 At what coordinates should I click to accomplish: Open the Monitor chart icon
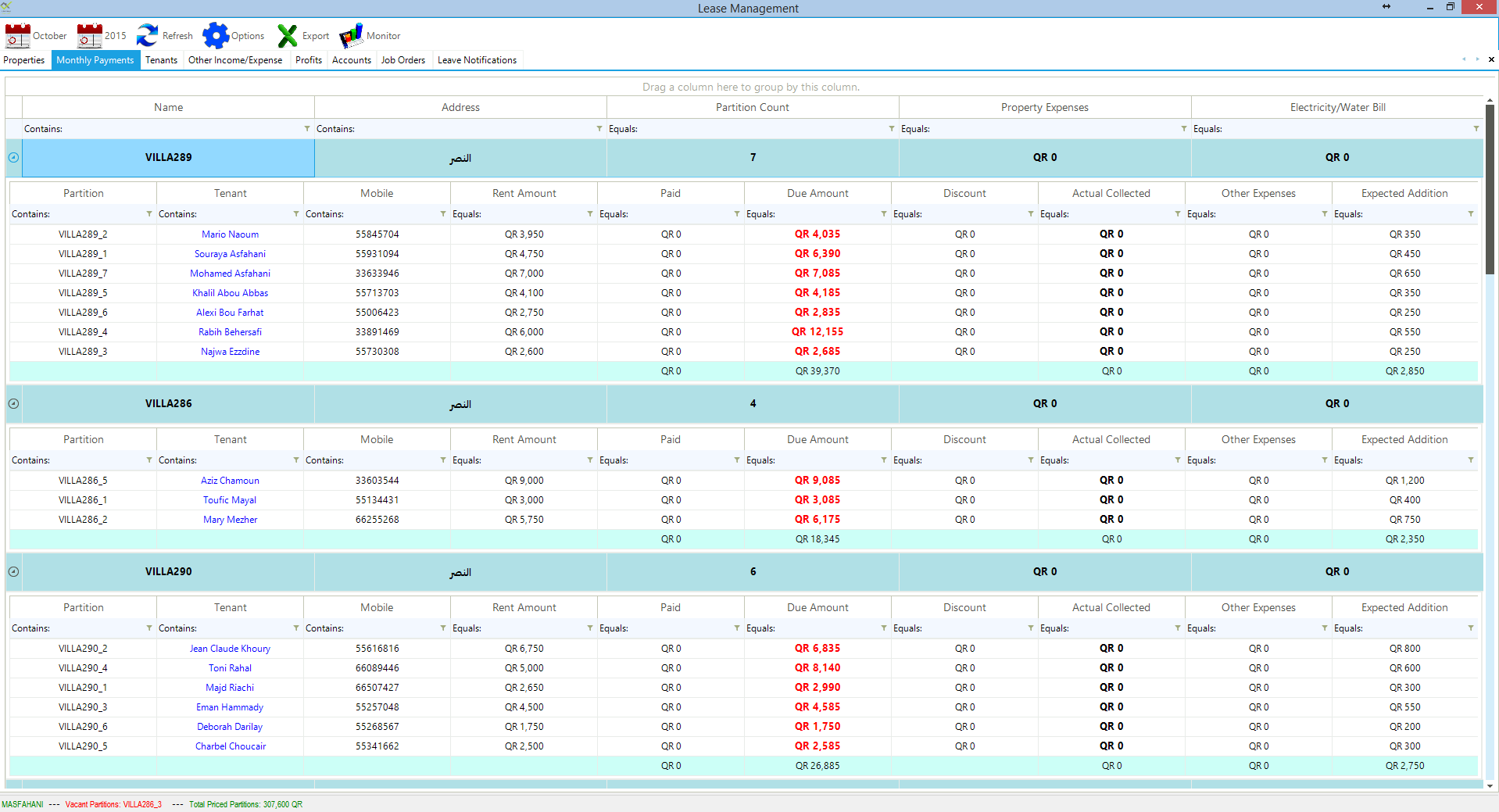[351, 36]
